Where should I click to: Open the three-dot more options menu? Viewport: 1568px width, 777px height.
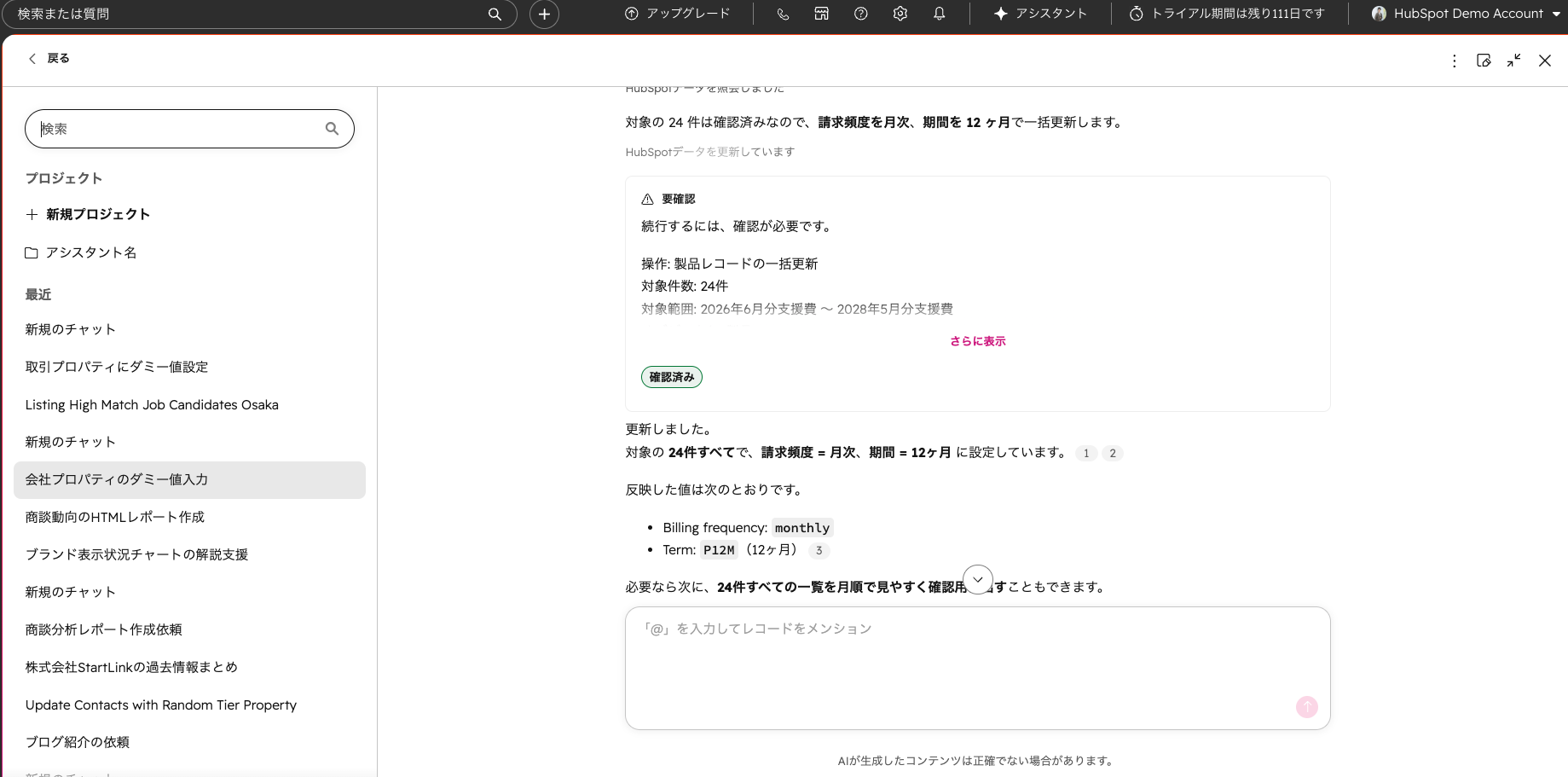point(1455,61)
